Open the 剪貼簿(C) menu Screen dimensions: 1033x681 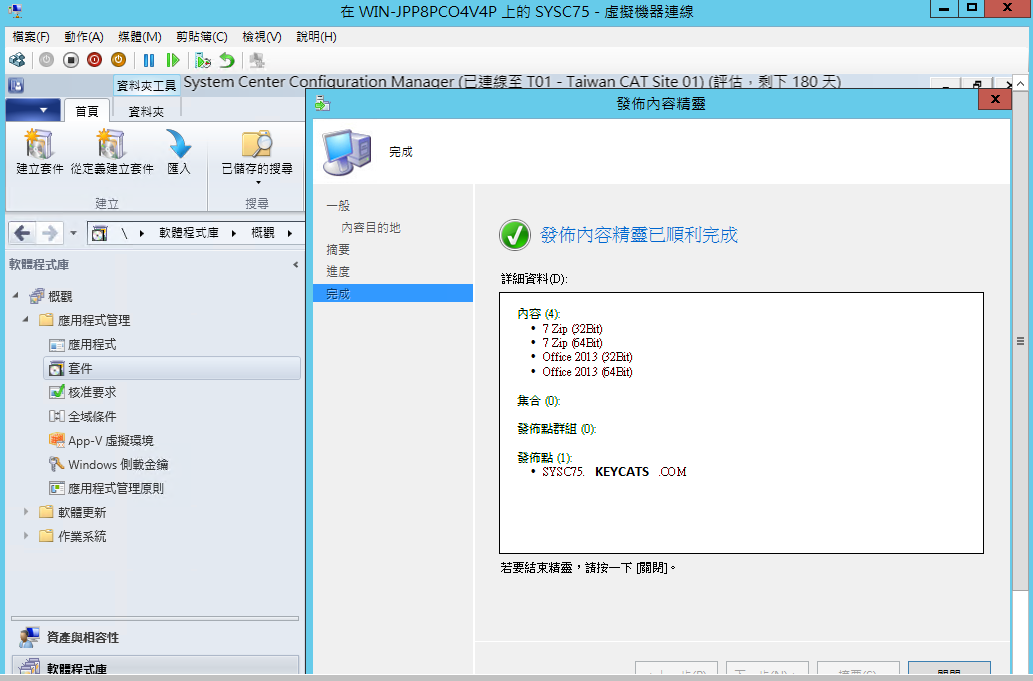[x=202, y=37]
